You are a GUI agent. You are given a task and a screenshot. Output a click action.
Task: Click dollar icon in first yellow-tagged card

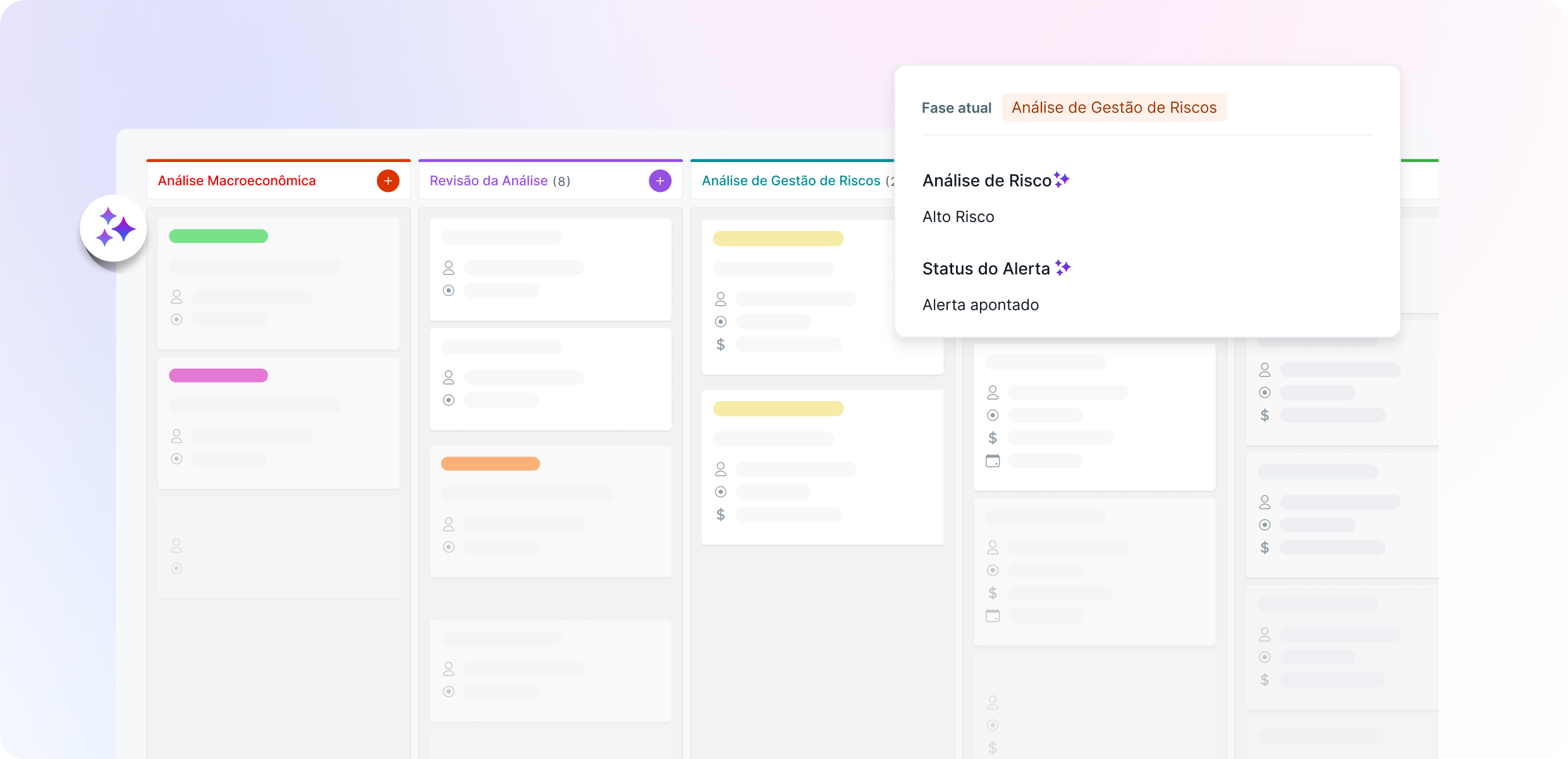point(720,345)
